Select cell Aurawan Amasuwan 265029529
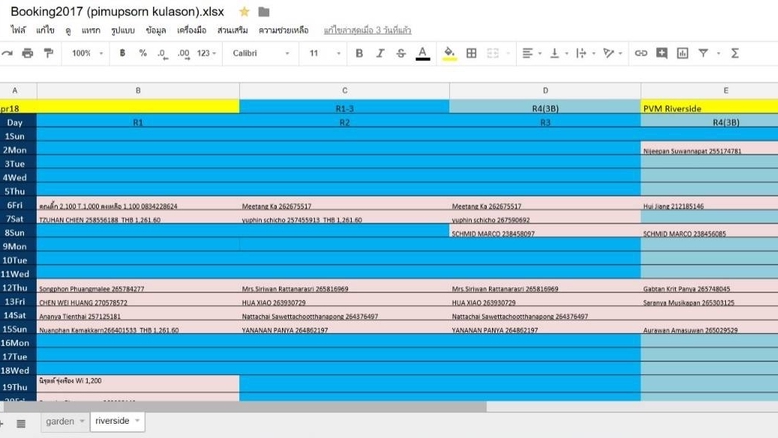The image size is (778, 438). [710, 329]
